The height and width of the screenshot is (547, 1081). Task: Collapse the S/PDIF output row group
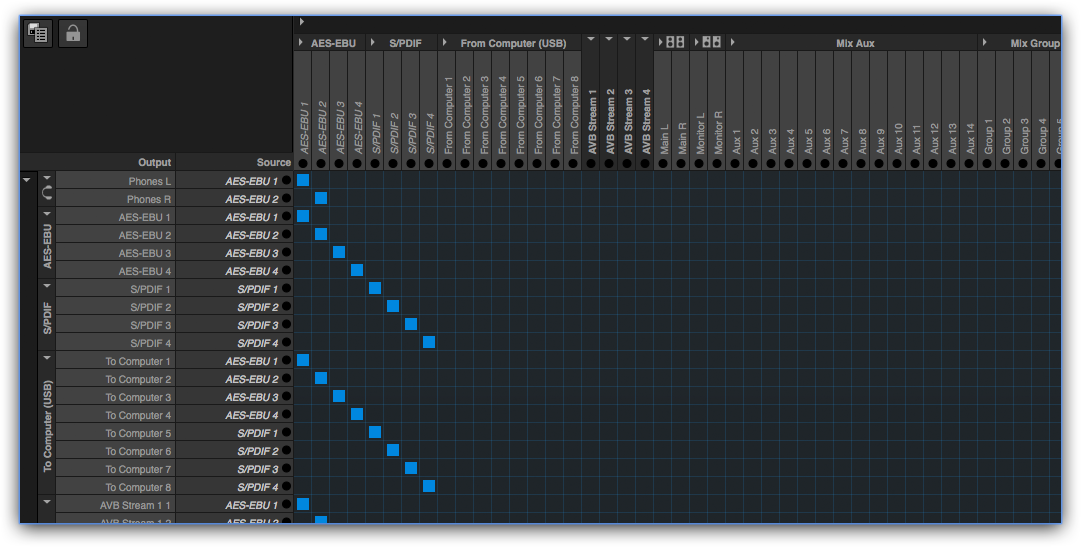click(47, 286)
